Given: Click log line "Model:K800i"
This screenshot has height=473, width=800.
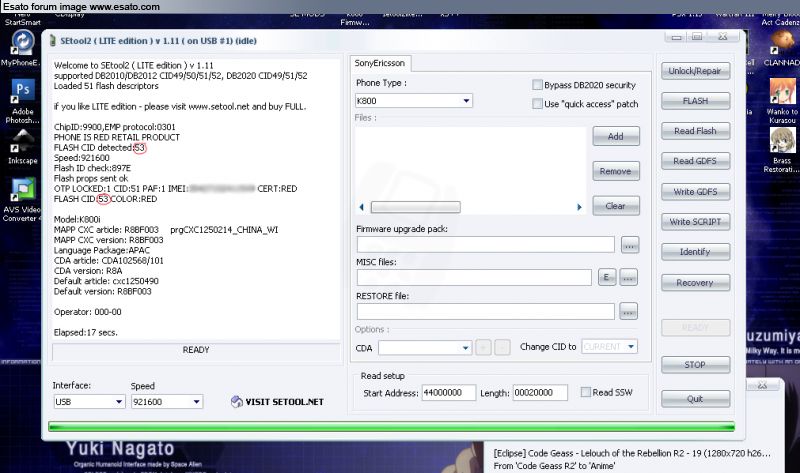Looking at the screenshot, I should (x=77, y=219).
